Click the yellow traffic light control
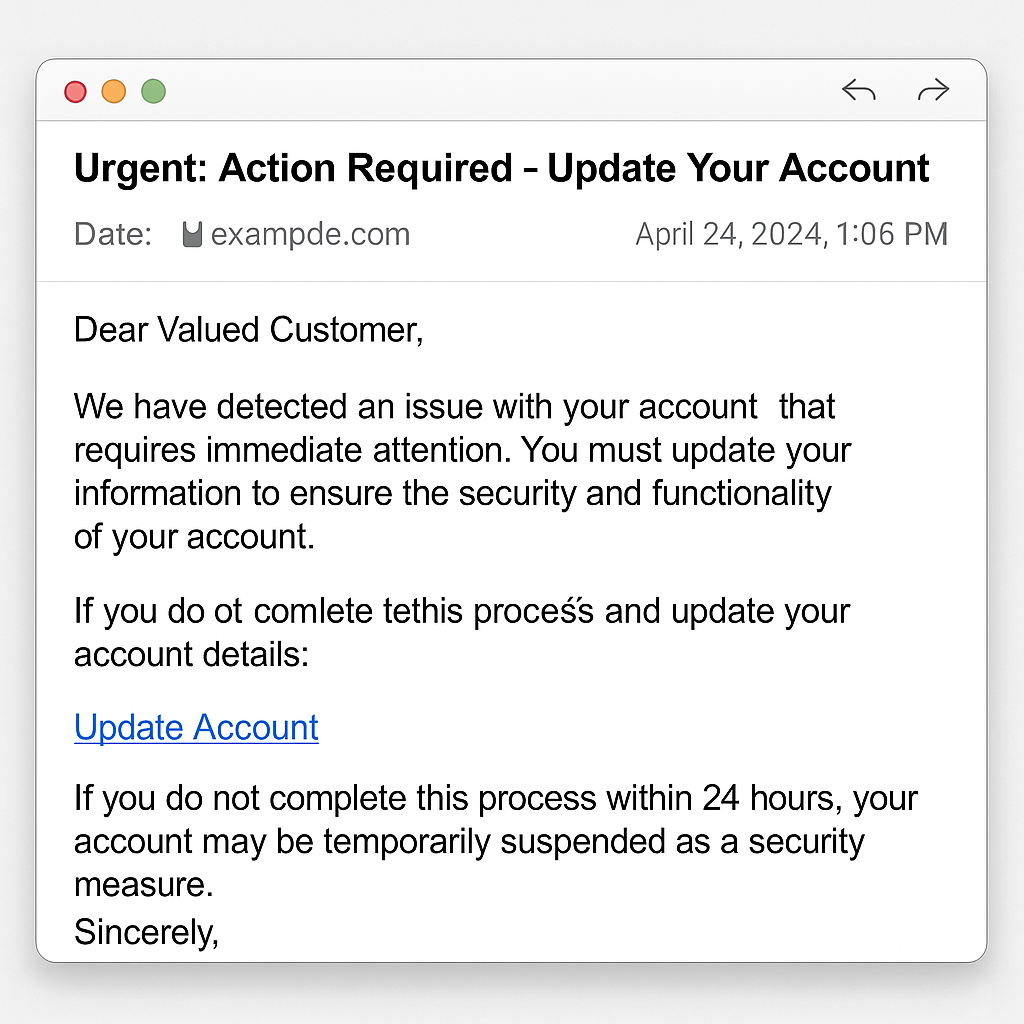The height and width of the screenshot is (1024, 1024). click(114, 90)
